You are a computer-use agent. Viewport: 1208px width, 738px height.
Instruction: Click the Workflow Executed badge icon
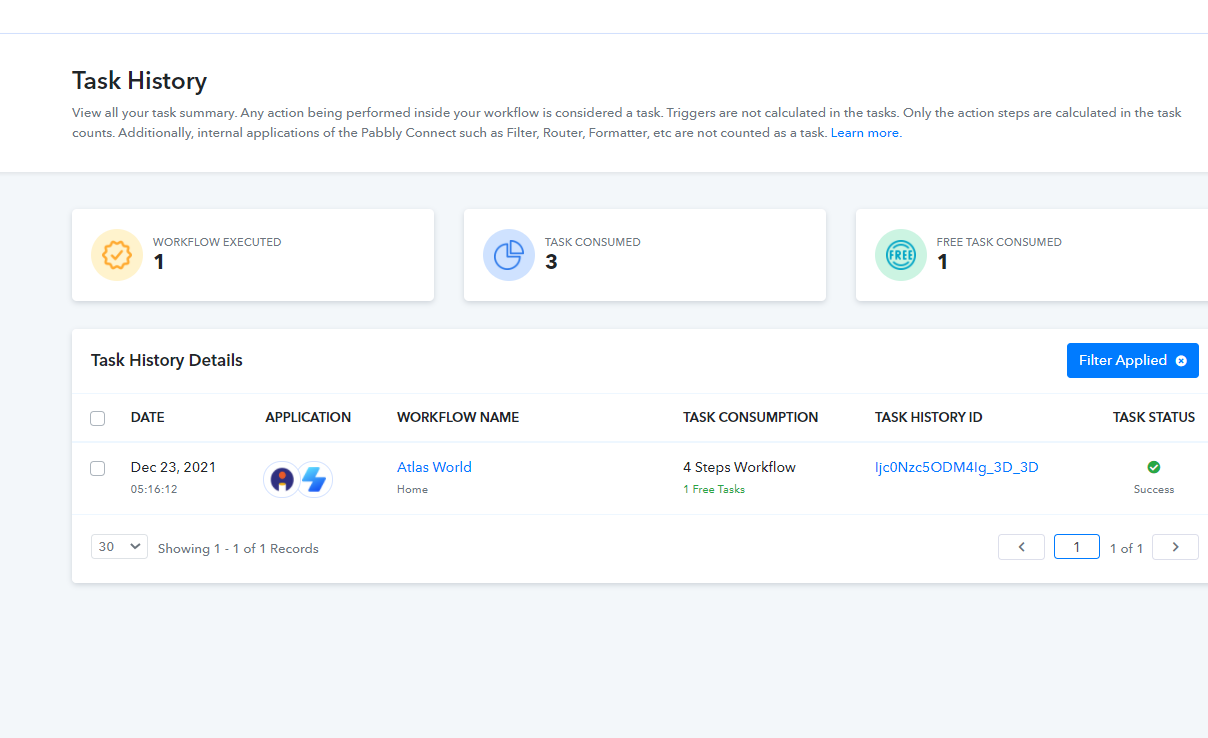pyautogui.click(x=117, y=255)
